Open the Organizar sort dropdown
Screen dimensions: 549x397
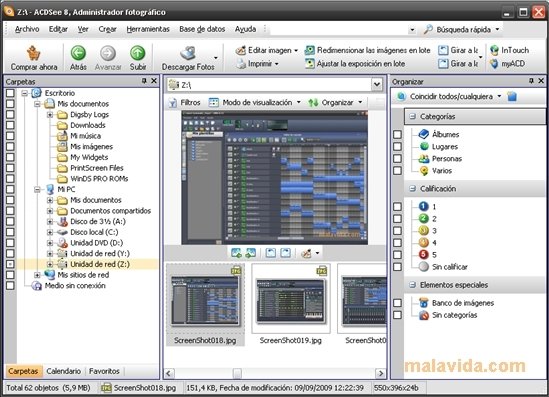click(x=360, y=103)
